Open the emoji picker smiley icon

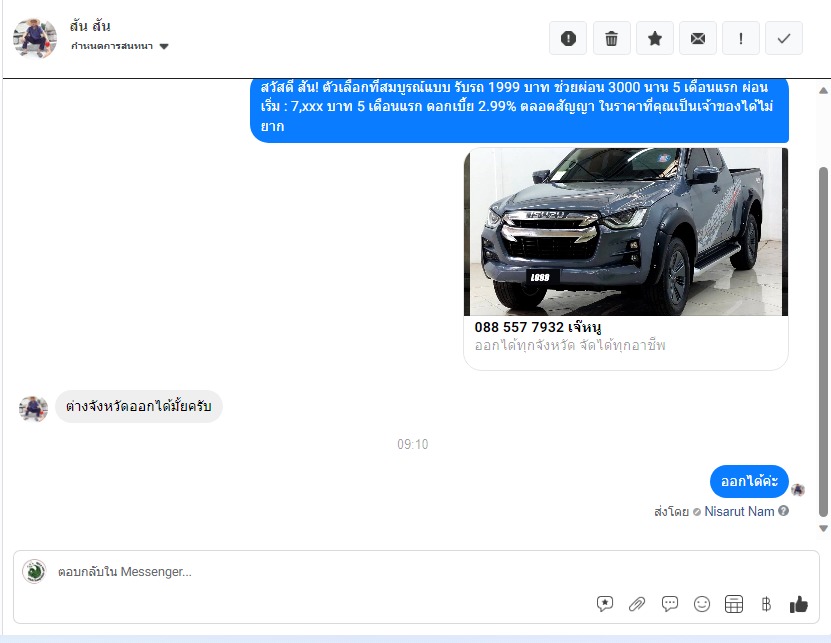tap(702, 604)
